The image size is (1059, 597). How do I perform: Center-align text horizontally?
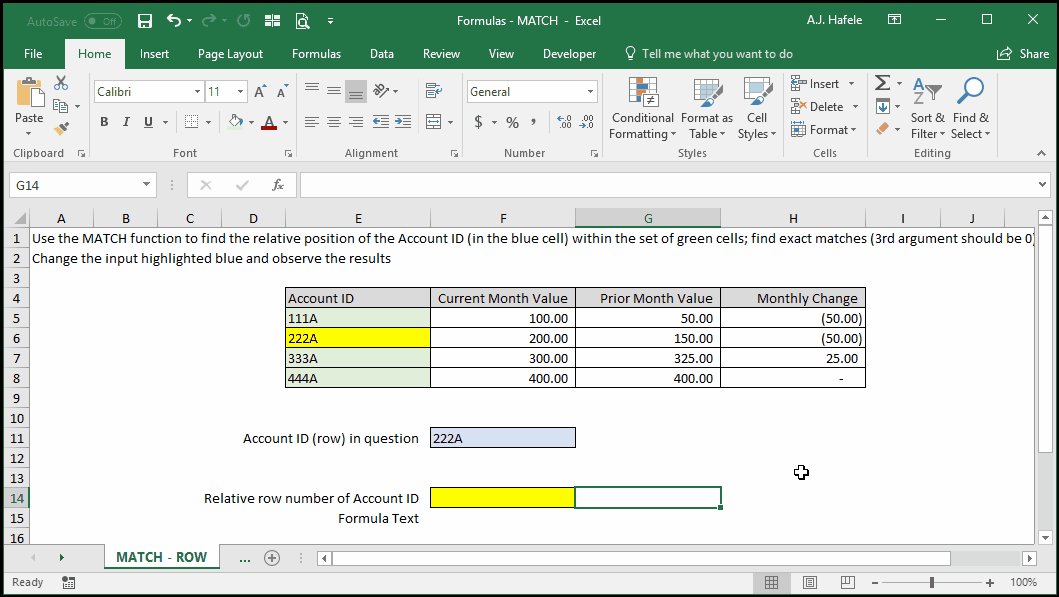tap(334, 122)
